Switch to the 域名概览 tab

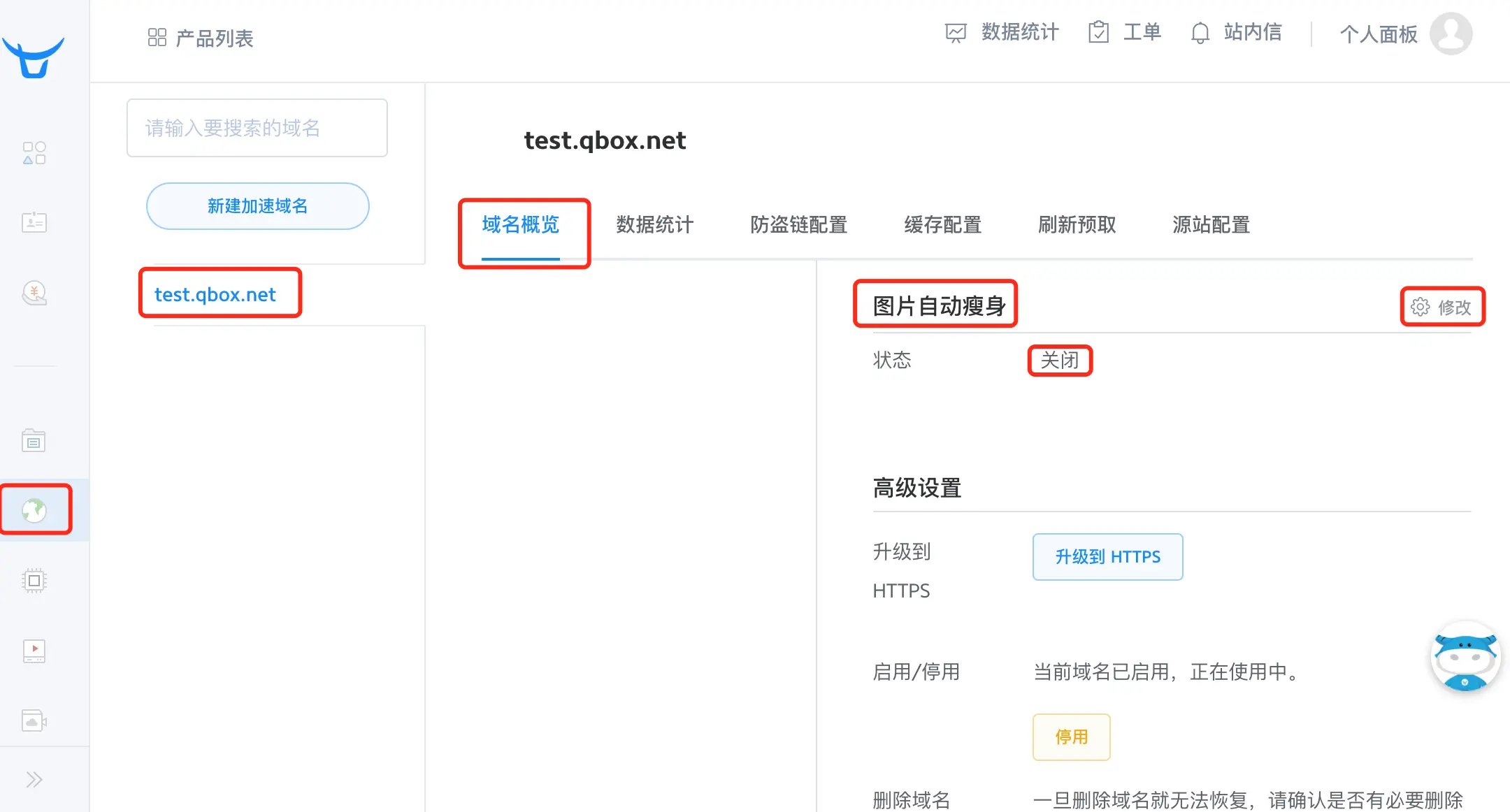[521, 225]
